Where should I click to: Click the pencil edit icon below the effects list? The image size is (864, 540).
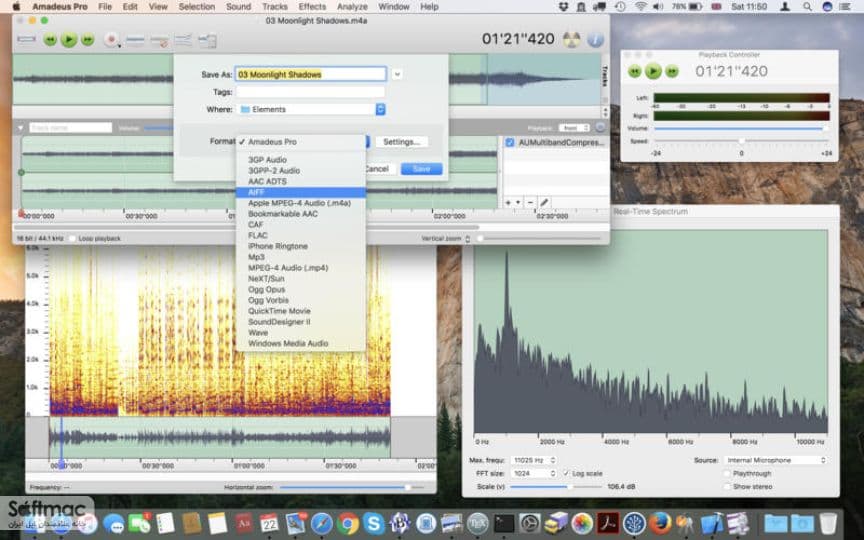[x=544, y=203]
